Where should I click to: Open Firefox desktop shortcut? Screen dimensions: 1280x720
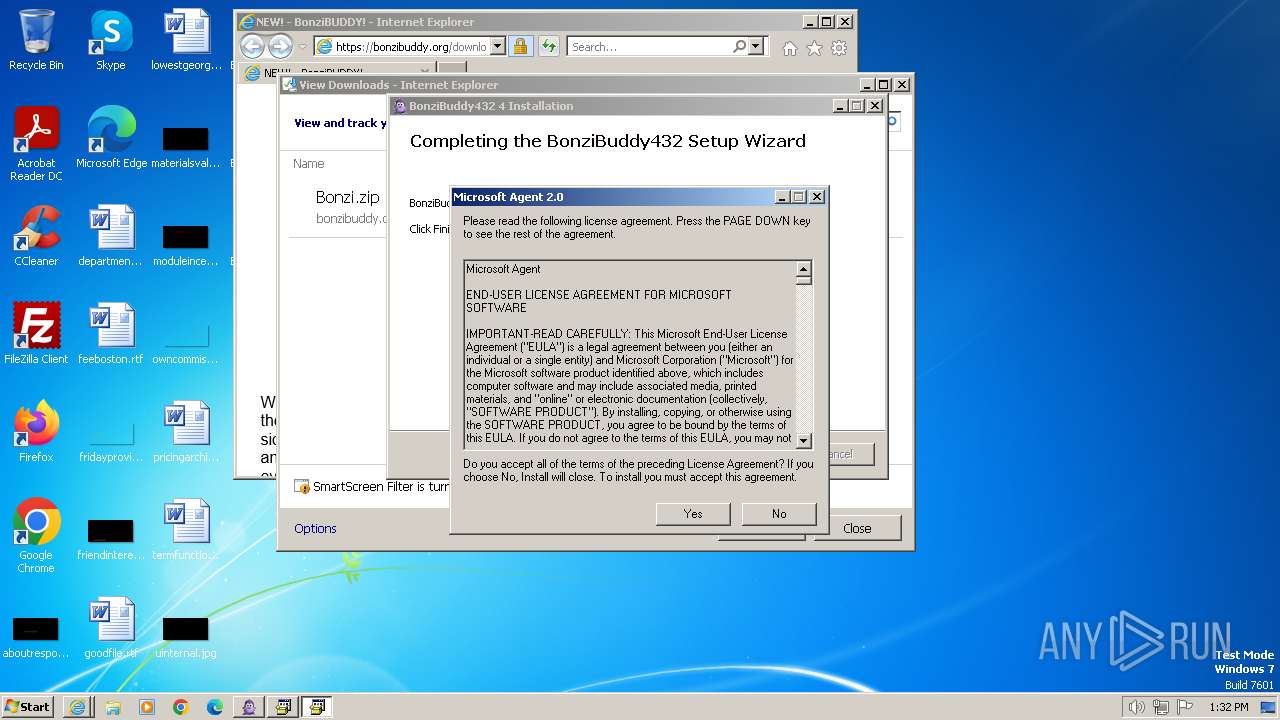pyautogui.click(x=36, y=432)
